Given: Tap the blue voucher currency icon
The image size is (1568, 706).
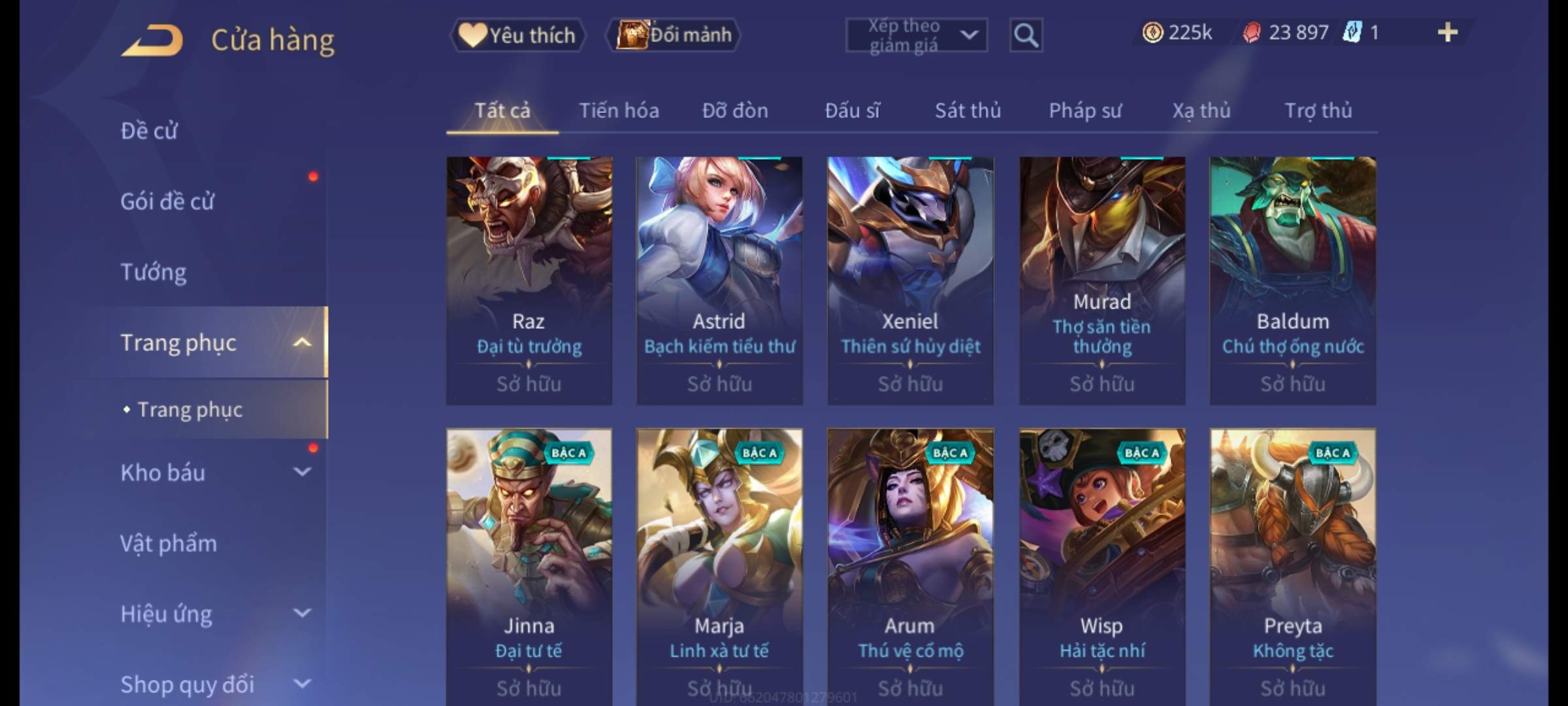Looking at the screenshot, I should tap(1352, 33).
